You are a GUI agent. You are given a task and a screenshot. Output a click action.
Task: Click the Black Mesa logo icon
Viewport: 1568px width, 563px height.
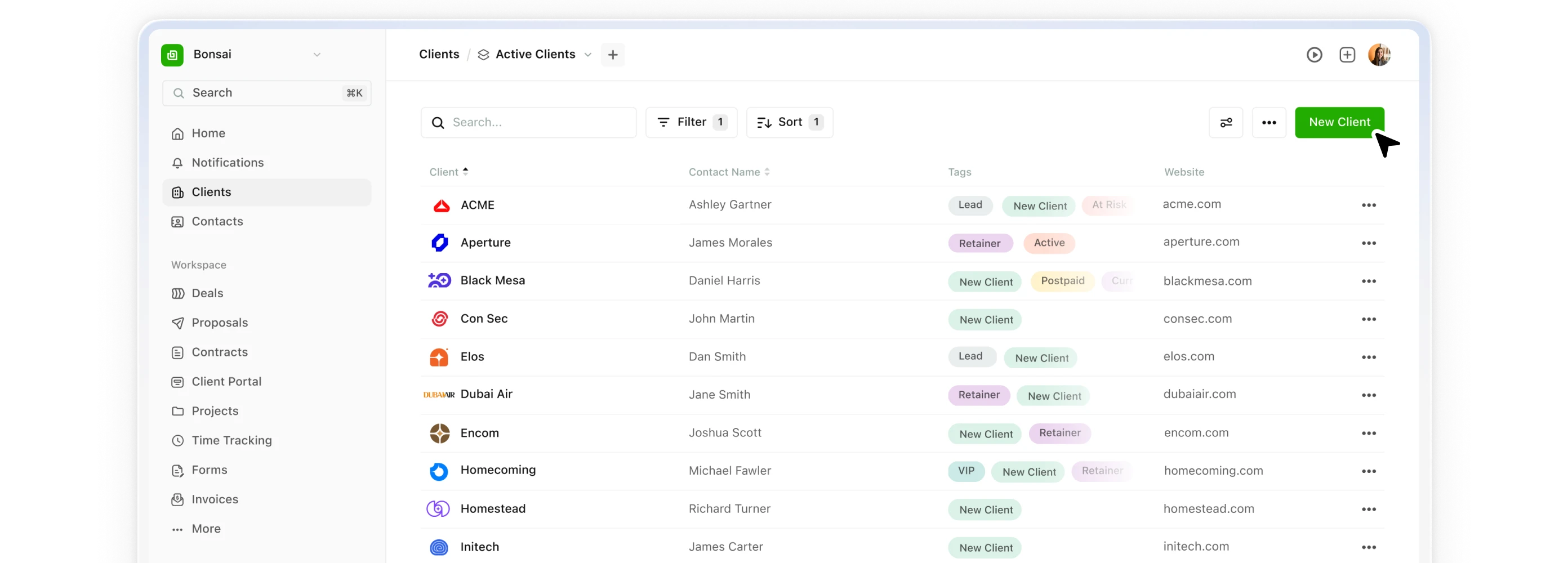(x=439, y=280)
